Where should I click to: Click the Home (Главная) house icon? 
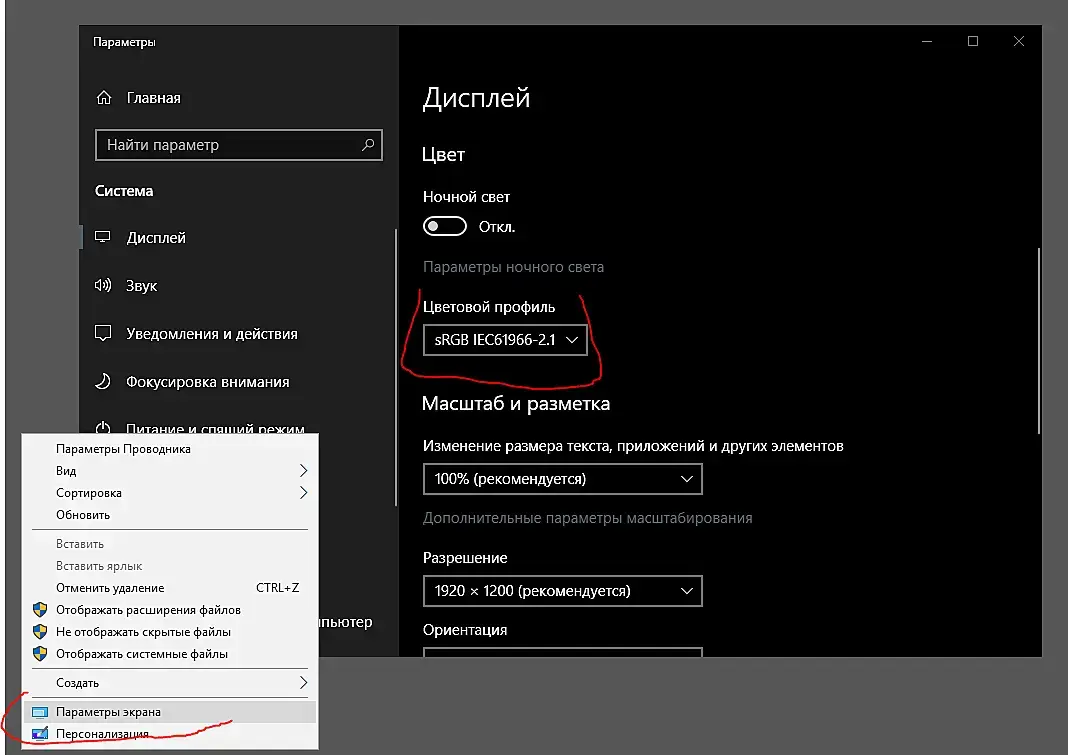(104, 97)
